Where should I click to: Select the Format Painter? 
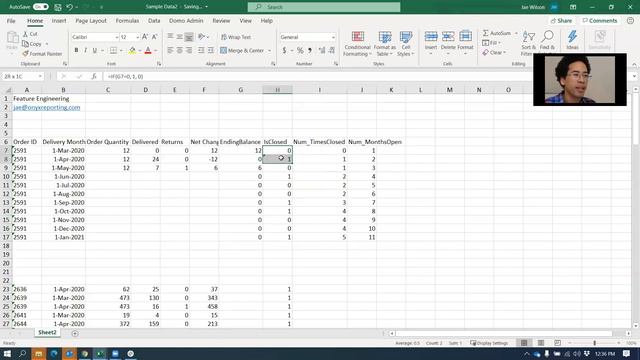coord(42,53)
